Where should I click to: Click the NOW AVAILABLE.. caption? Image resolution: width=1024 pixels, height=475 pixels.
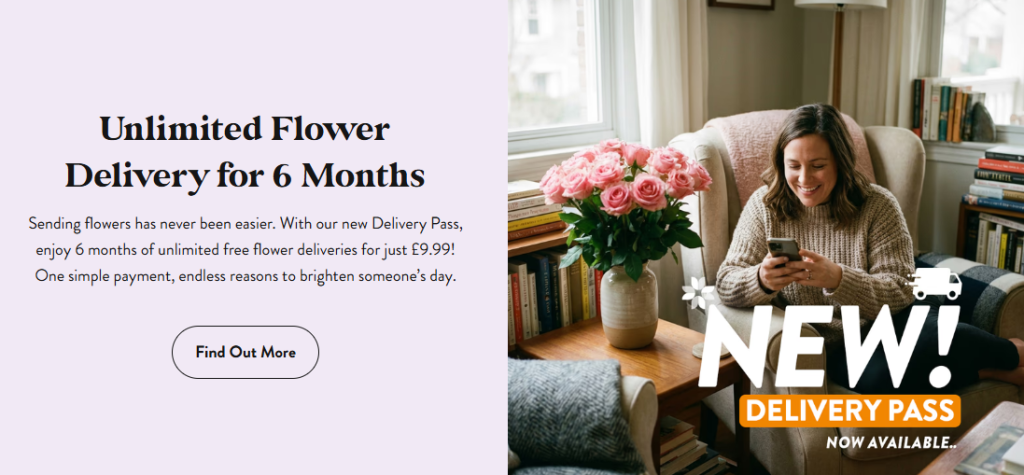point(892,443)
